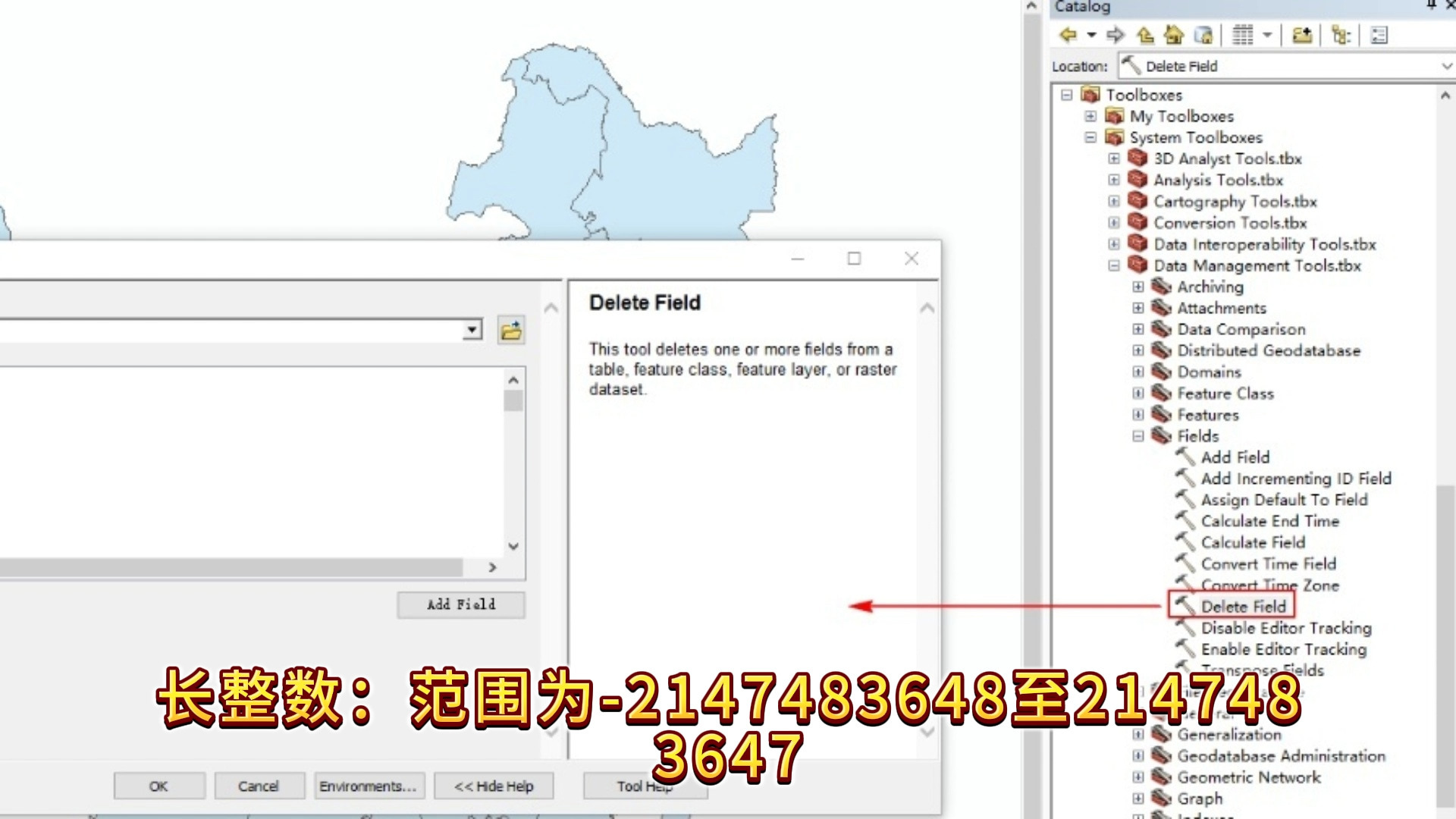Select the Add Field tool in the tree

point(1235,457)
